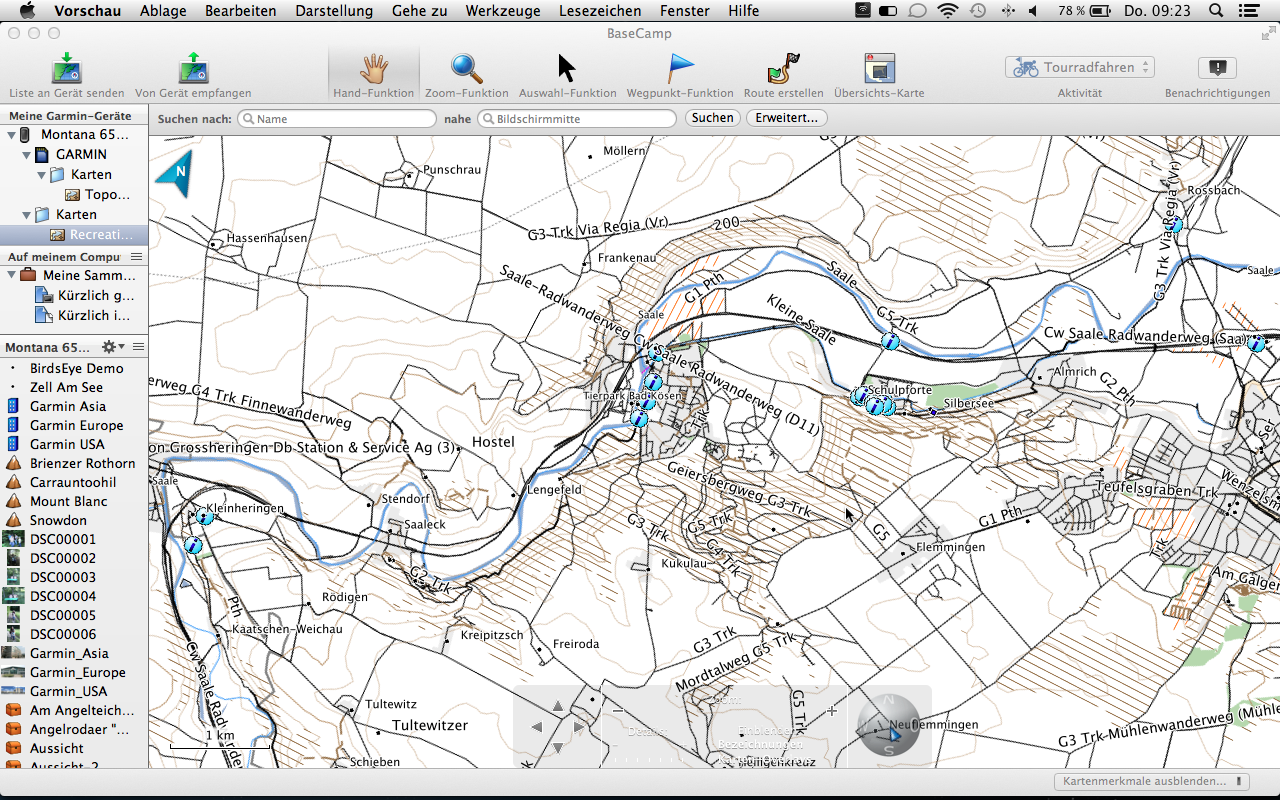Open the Benachrichtigungen notifications icon
This screenshot has height=800, width=1280.
pos(1217,68)
